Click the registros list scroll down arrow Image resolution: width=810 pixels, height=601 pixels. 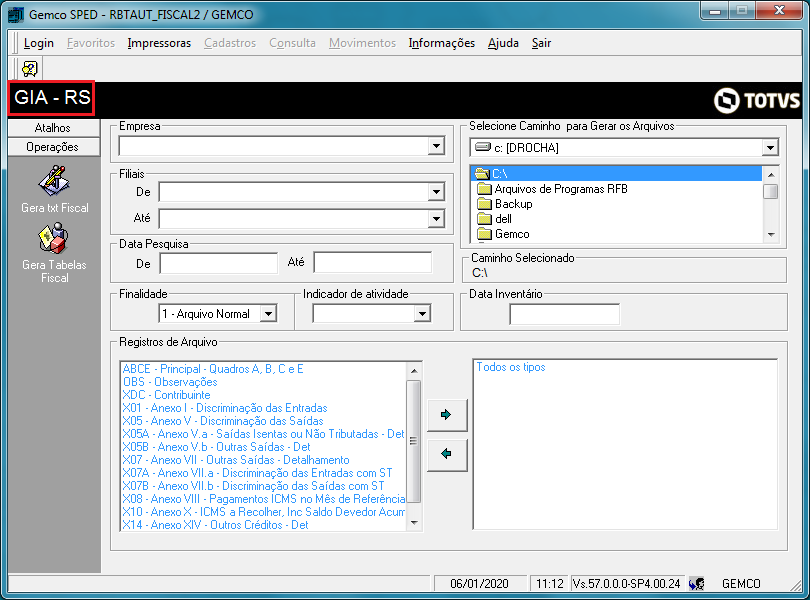coord(414,523)
